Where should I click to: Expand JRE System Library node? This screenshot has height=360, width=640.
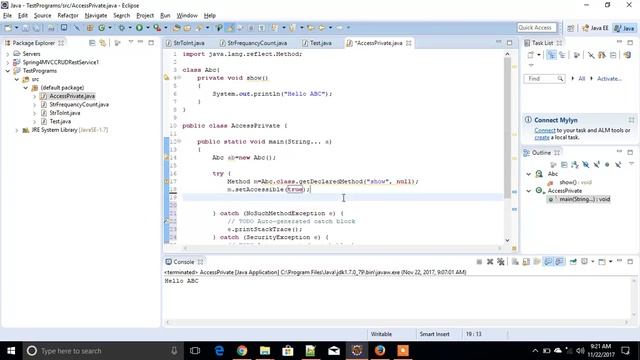(x=17, y=130)
